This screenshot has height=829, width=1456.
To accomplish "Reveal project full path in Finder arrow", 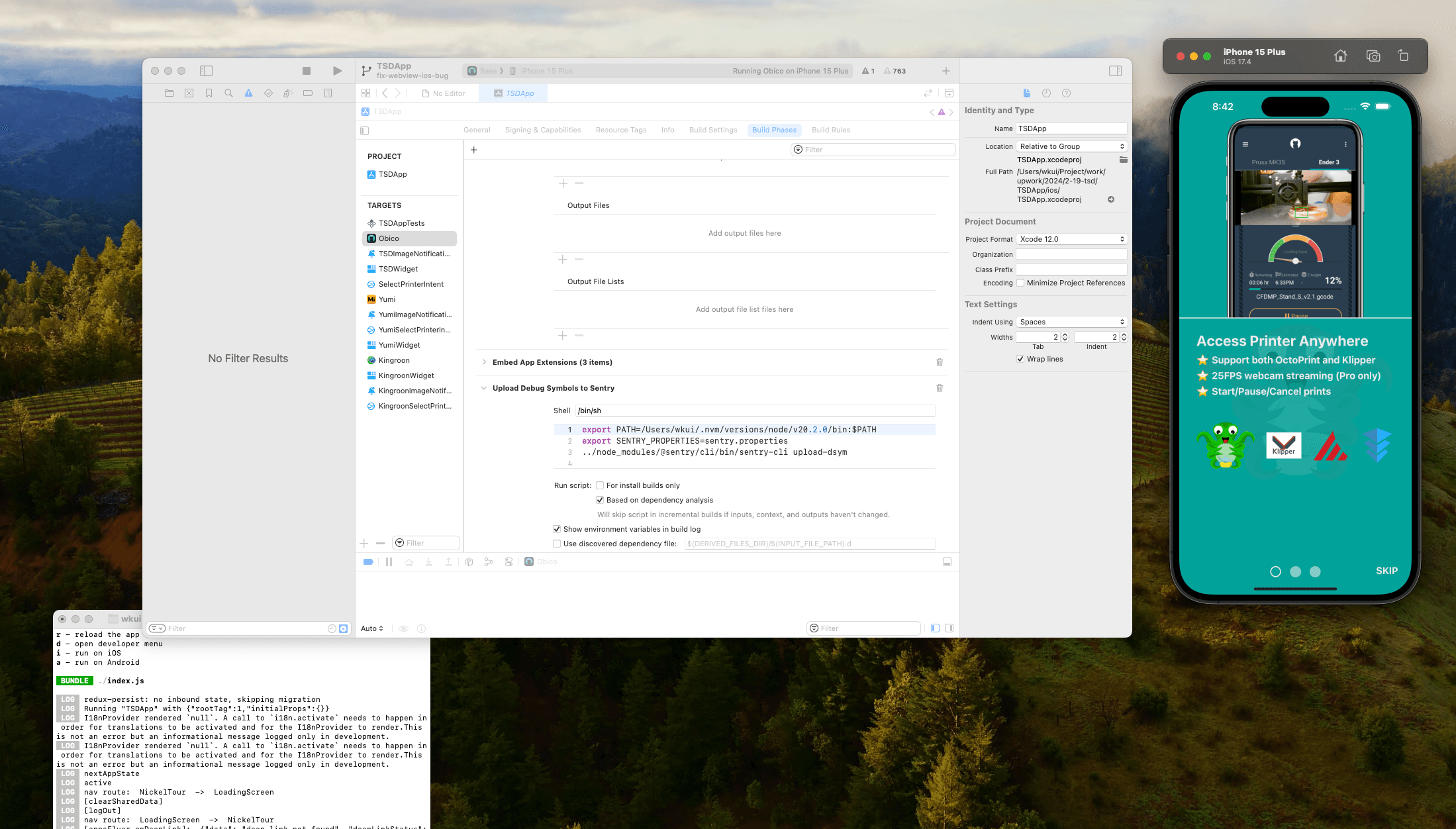I will (1111, 199).
